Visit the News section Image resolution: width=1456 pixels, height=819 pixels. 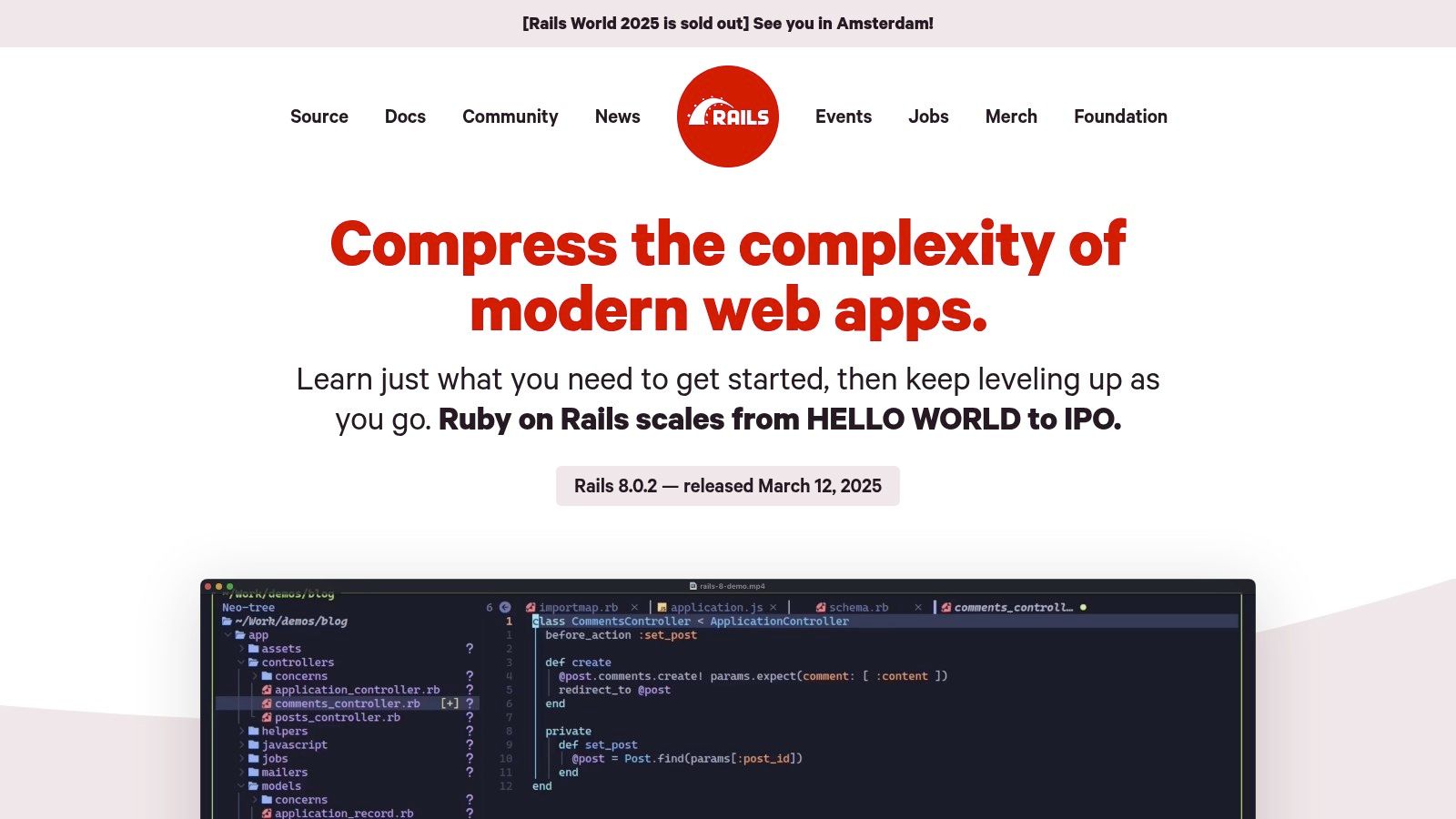[x=618, y=116]
